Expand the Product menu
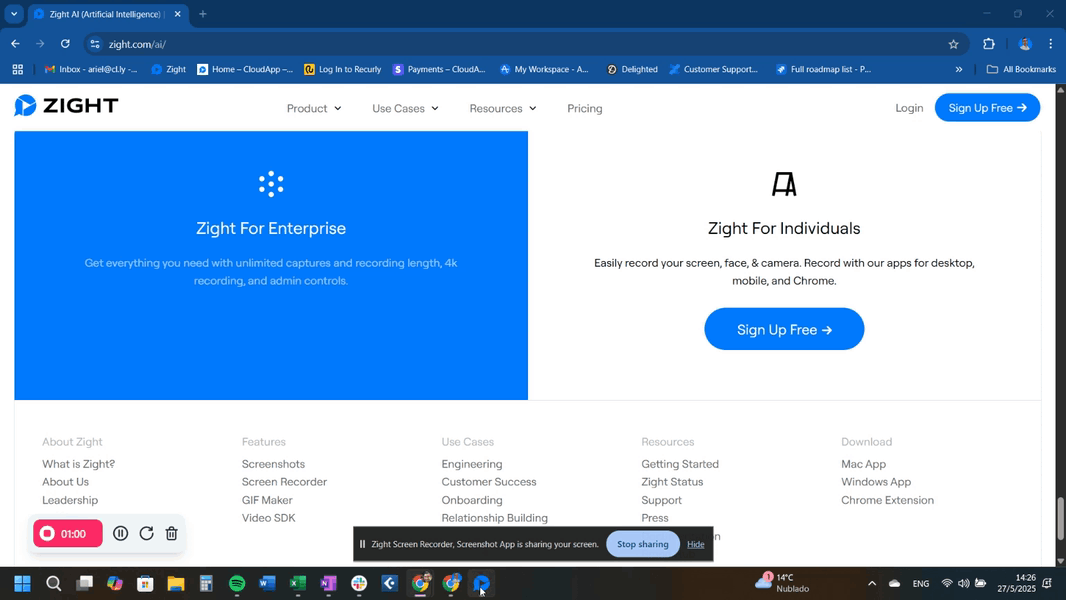 [x=314, y=108]
